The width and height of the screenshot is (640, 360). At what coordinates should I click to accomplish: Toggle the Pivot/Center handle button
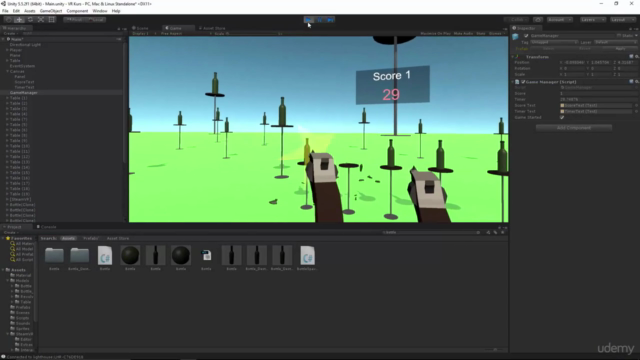click(74, 20)
